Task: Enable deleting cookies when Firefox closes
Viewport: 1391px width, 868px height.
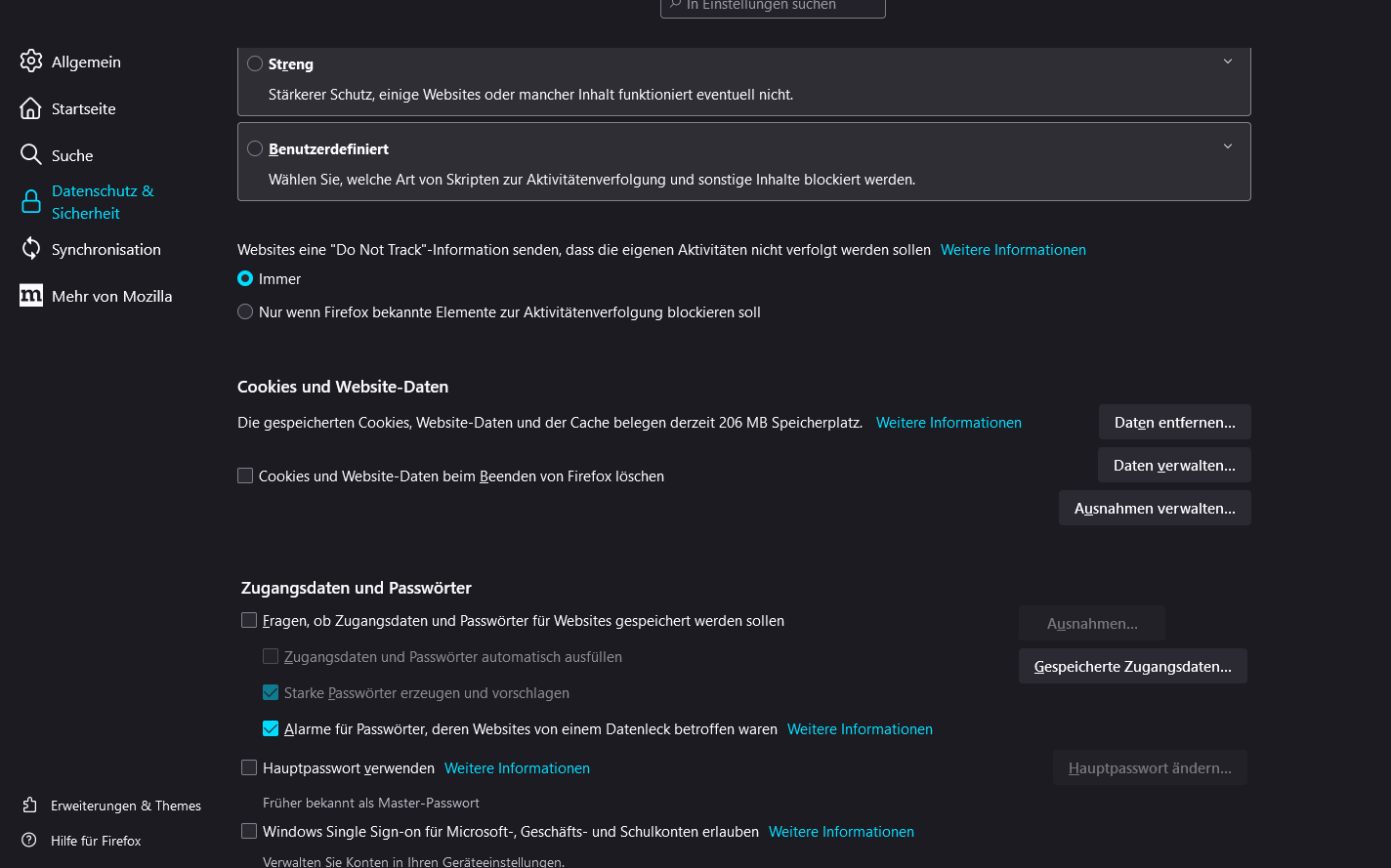Action: (245, 476)
